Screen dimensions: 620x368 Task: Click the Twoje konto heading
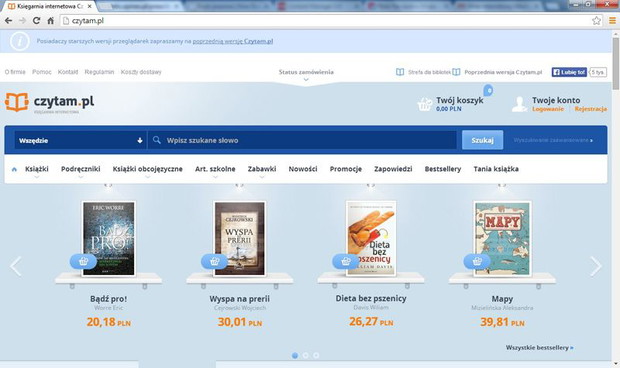point(556,100)
